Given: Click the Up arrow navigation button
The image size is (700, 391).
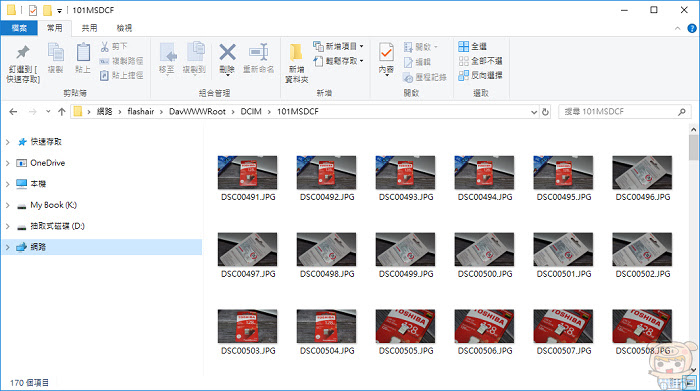Looking at the screenshot, I should (62, 112).
